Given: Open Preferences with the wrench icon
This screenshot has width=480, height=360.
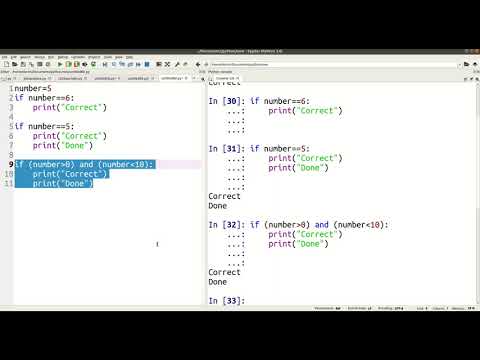Looking at the screenshot, I should [x=177, y=64].
